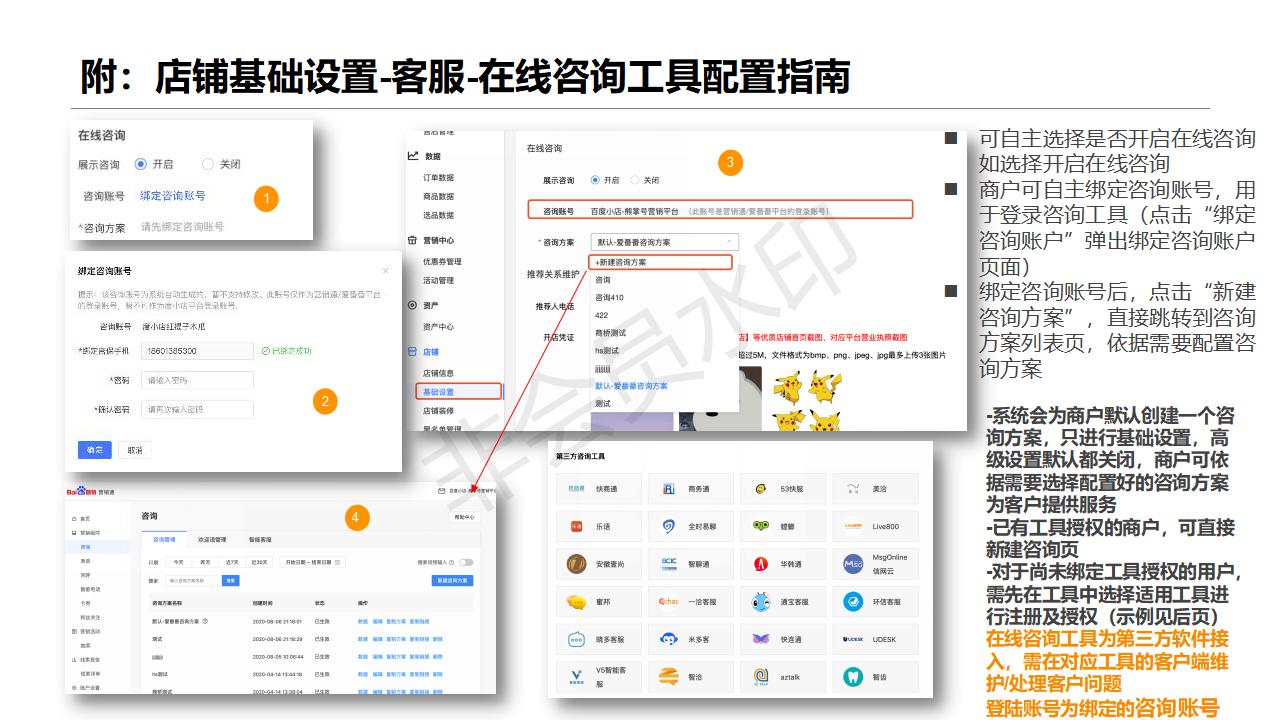Open 订单数据 in the sidebar
The height and width of the screenshot is (720, 1280).
coord(438,178)
